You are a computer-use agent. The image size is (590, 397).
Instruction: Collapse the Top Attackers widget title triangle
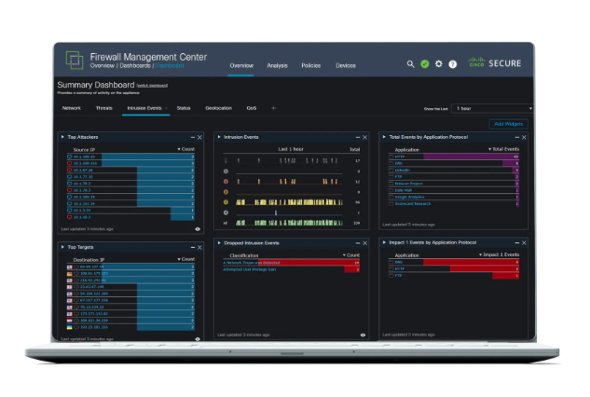click(x=62, y=137)
